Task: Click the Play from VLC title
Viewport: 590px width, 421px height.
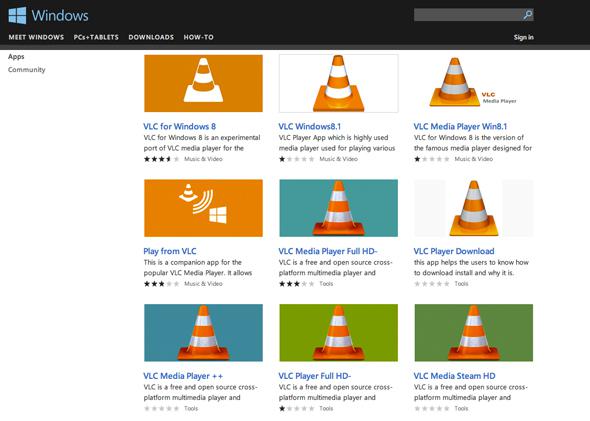Action: point(170,251)
